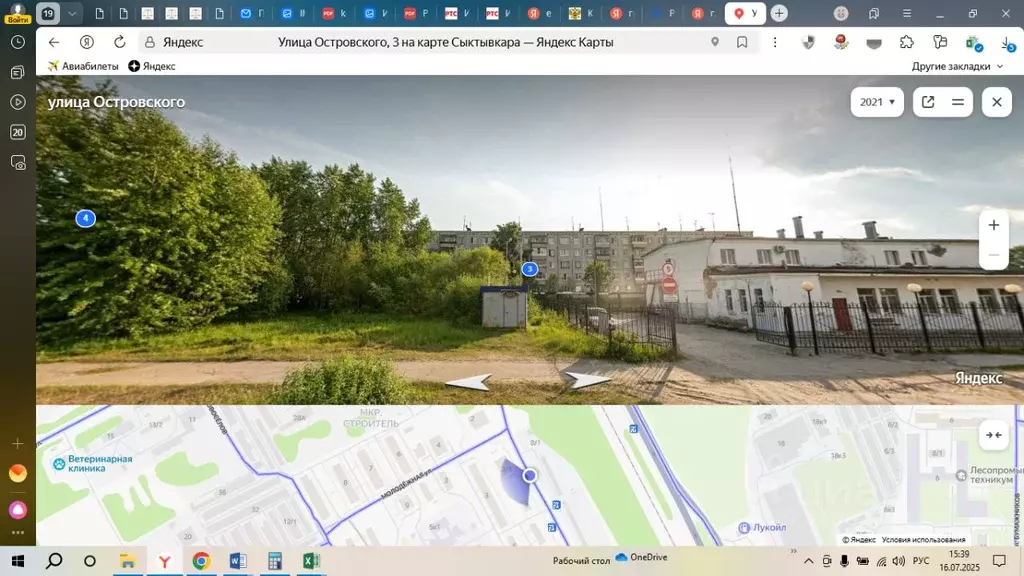Collapse the mini map with arrows button
Image resolution: width=1024 pixels, height=576 pixels.
point(993,435)
